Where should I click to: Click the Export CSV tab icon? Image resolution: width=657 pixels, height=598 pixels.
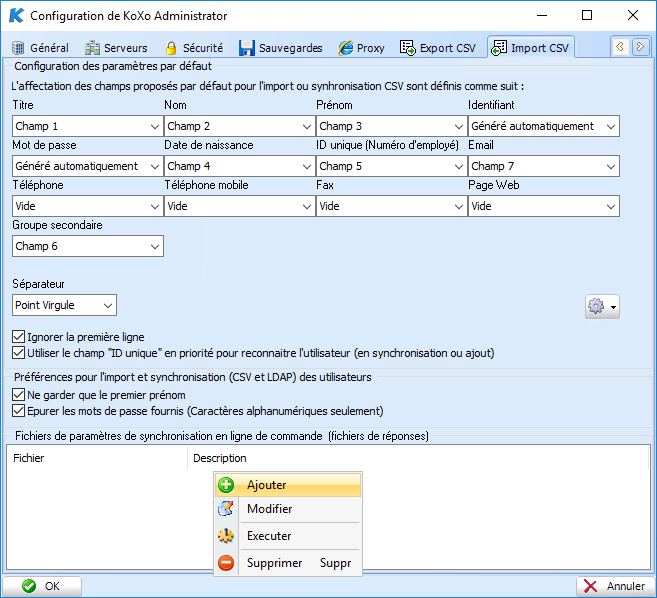[x=408, y=48]
